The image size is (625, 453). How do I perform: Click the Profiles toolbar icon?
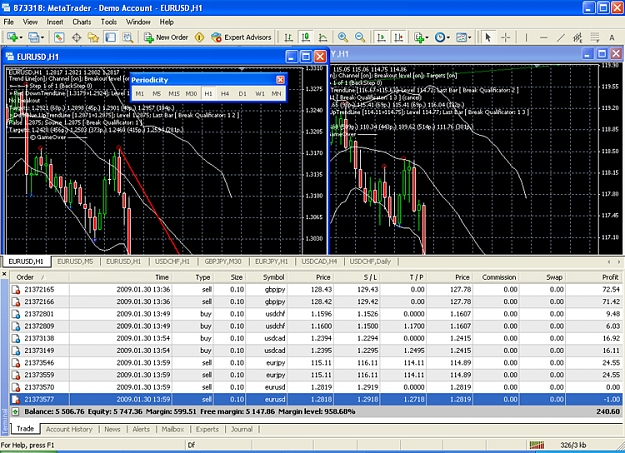34,37
